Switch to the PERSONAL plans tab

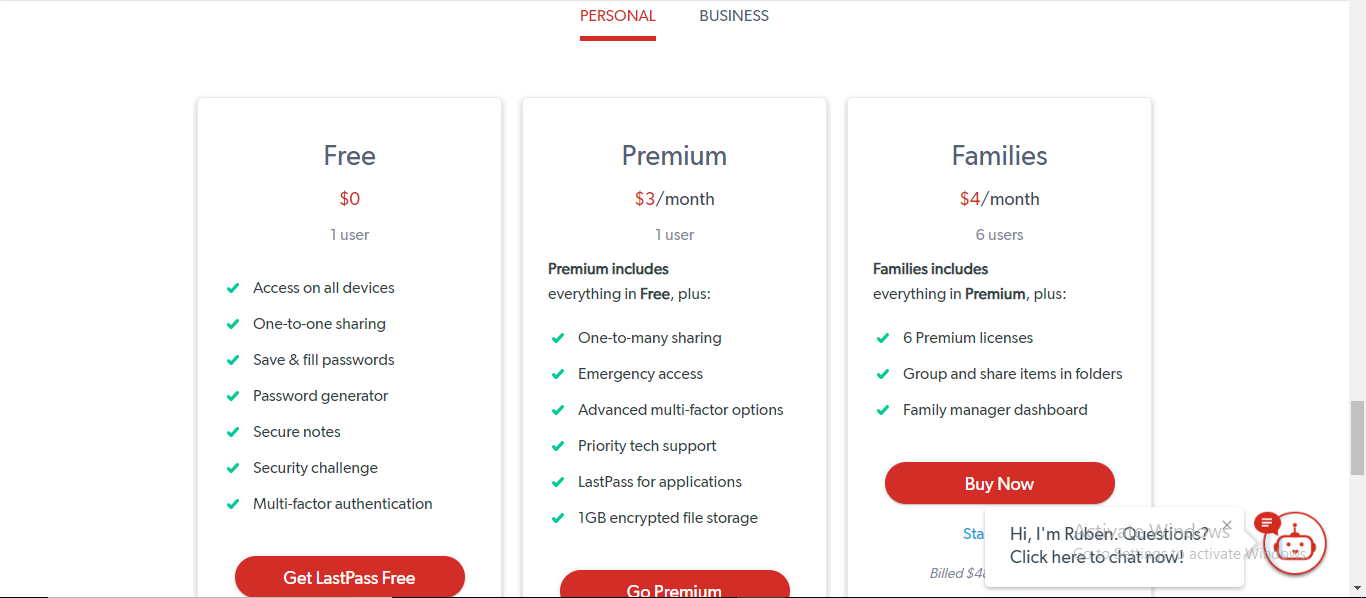click(617, 16)
